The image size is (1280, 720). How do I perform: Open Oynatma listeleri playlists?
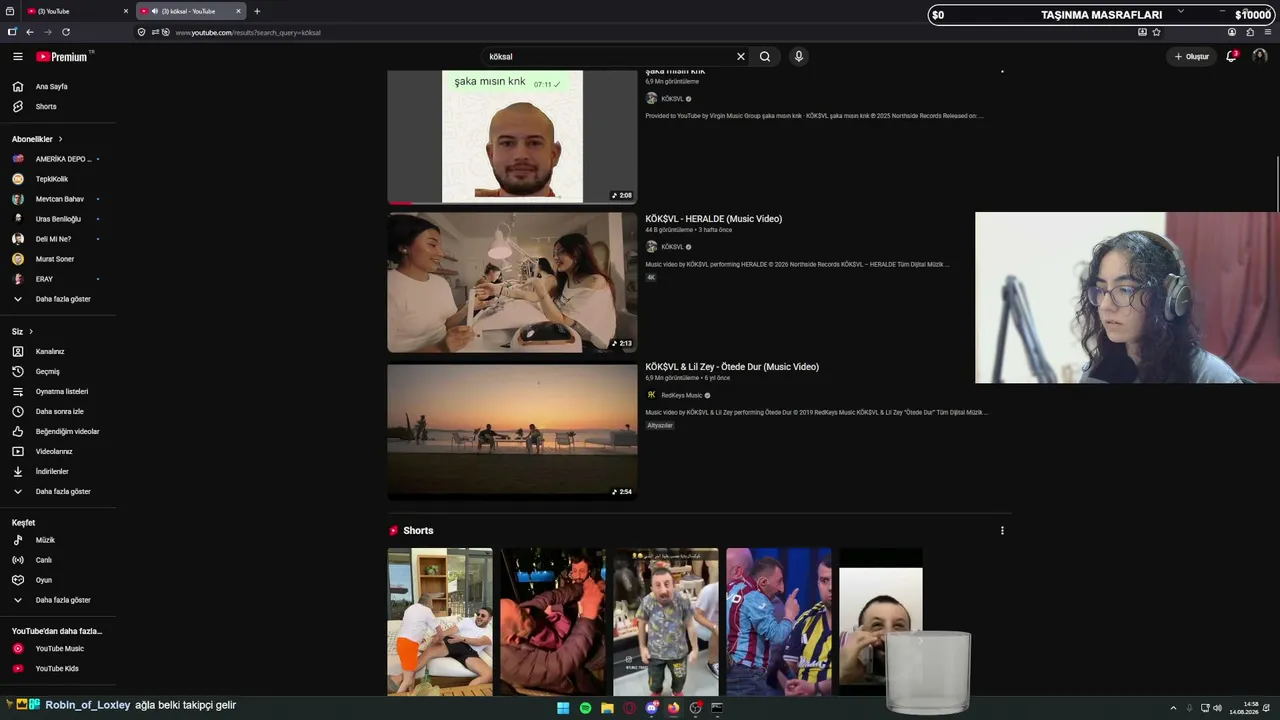point(58,392)
